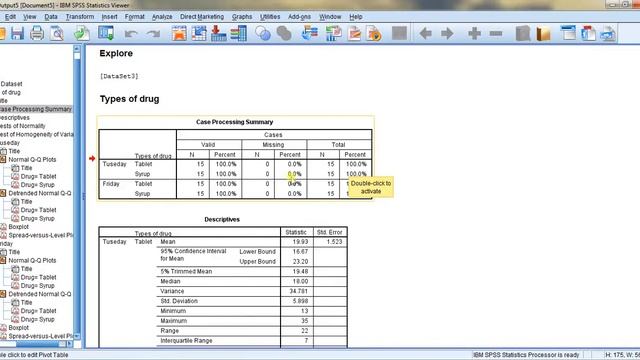Click the Demote right arrow icon
This screenshot has height=360, width=640.
point(447,33)
